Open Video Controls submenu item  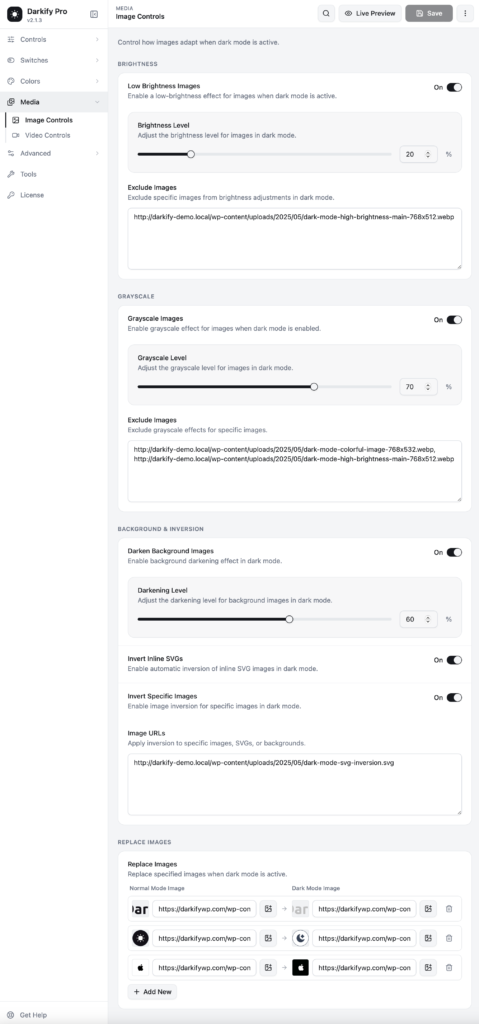pos(47,135)
